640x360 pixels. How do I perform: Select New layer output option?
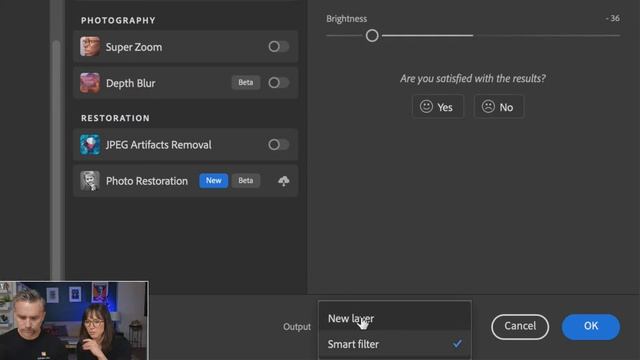coord(395,318)
